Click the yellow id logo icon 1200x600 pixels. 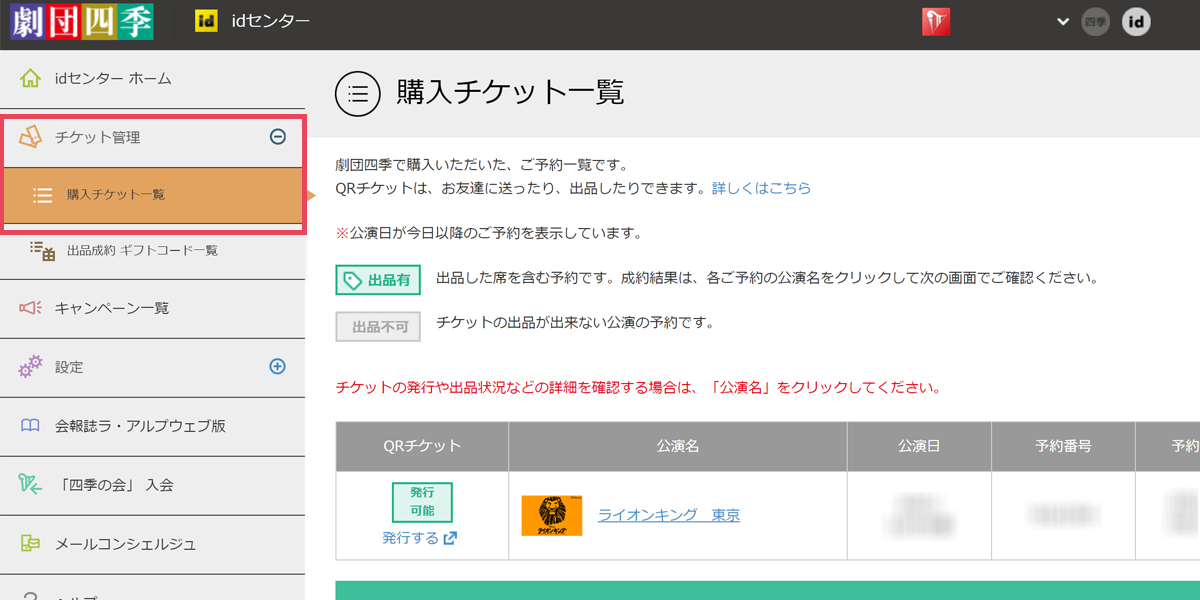[x=206, y=21]
